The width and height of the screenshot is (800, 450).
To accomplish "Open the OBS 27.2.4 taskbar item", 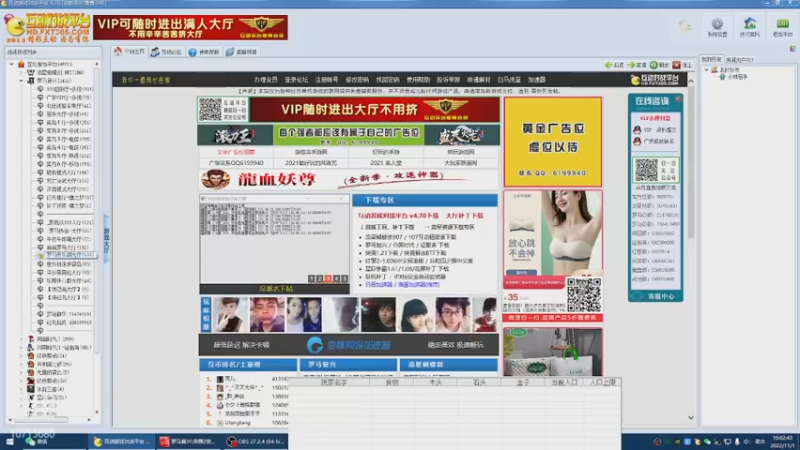I will pos(256,441).
